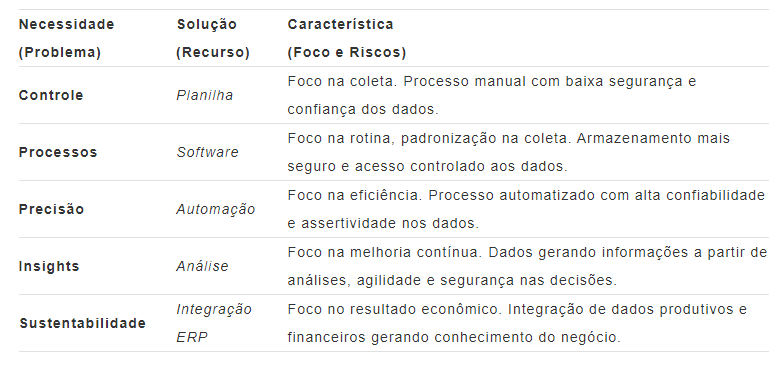The width and height of the screenshot is (782, 369).
Task: Select the 'Processos' row label
Action: pos(58,152)
